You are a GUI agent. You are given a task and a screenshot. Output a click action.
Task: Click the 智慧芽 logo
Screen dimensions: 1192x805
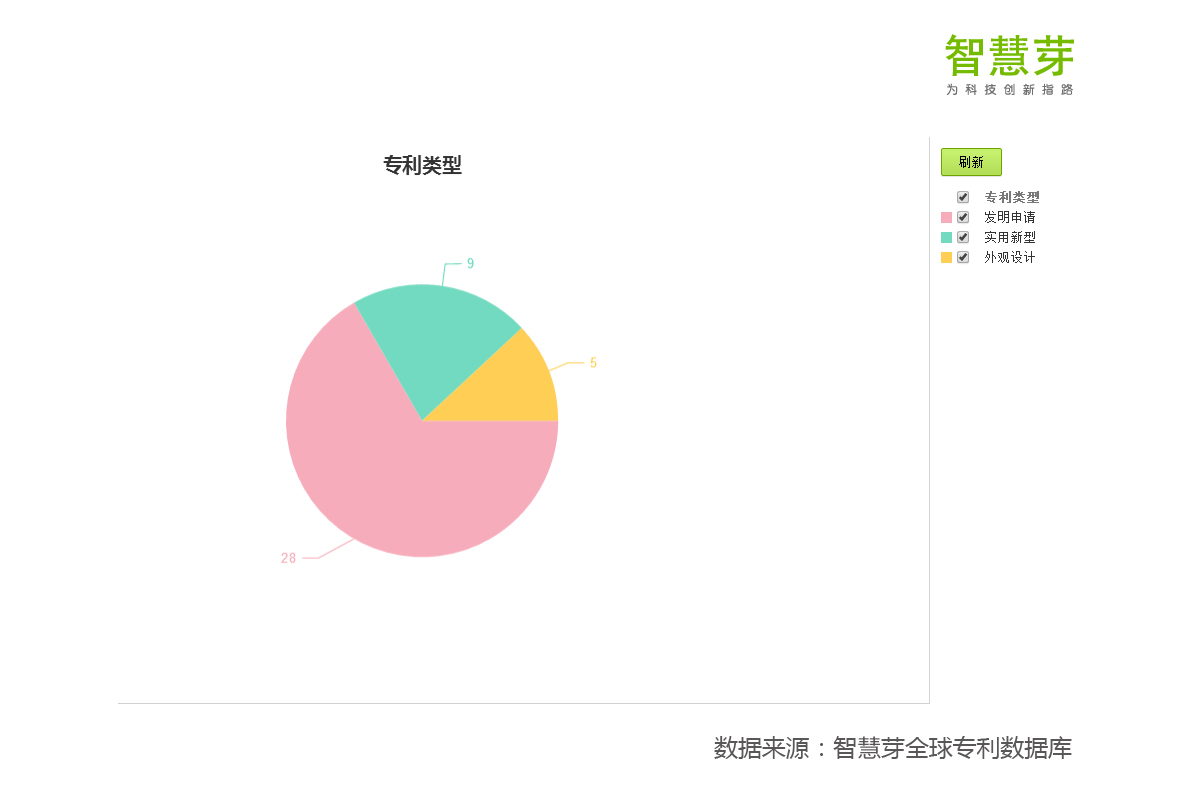(1009, 65)
